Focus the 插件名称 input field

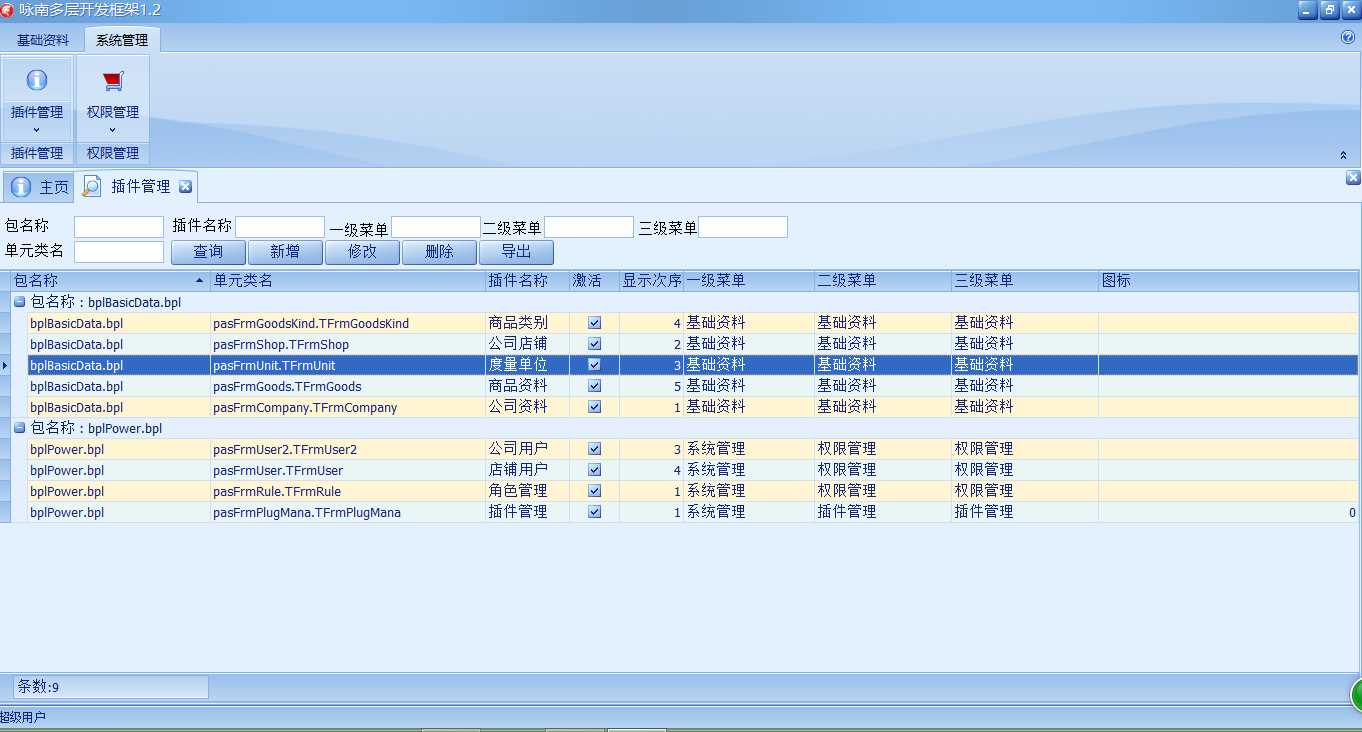(280, 227)
